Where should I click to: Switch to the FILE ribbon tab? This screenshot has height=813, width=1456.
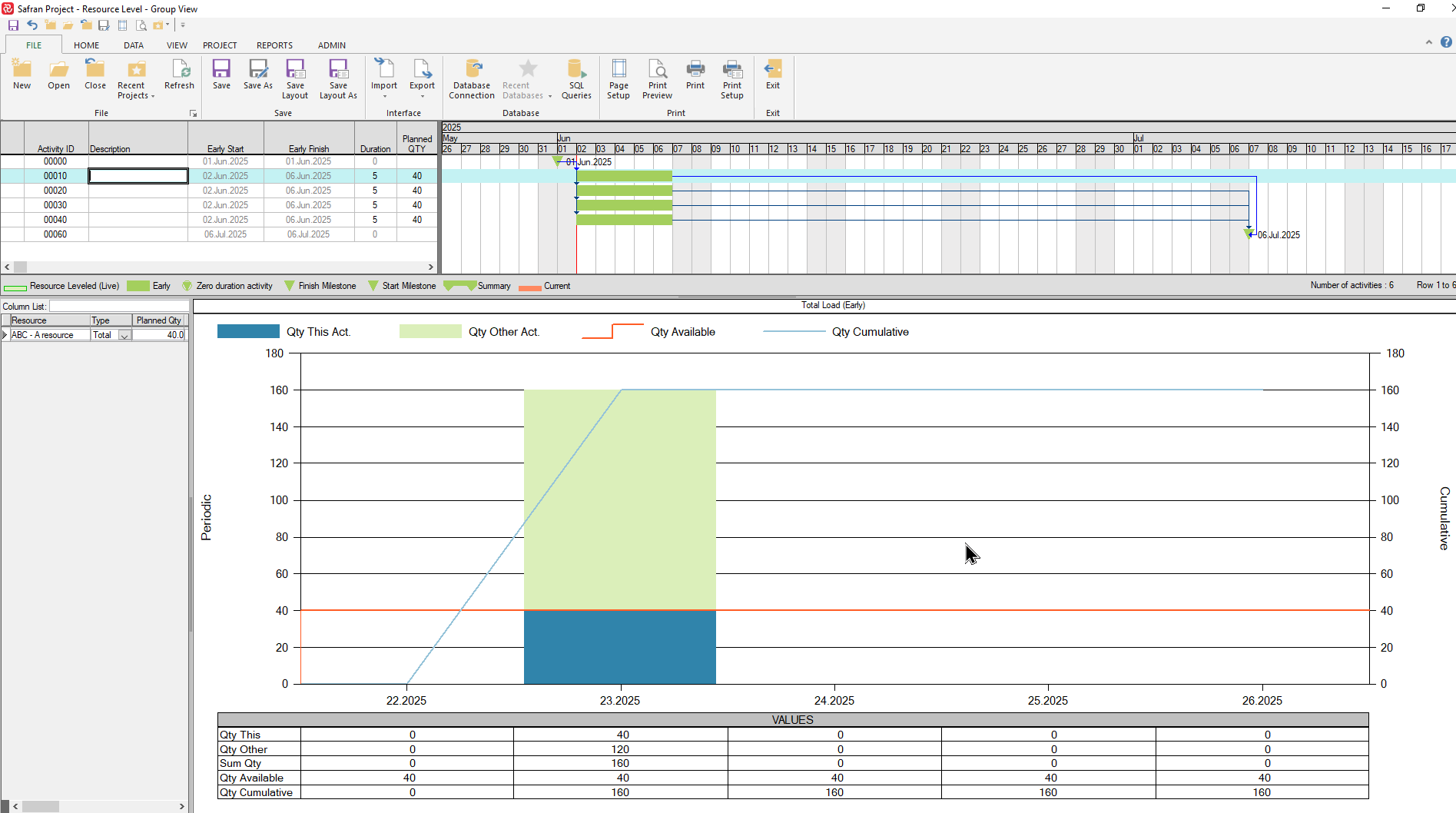point(34,45)
